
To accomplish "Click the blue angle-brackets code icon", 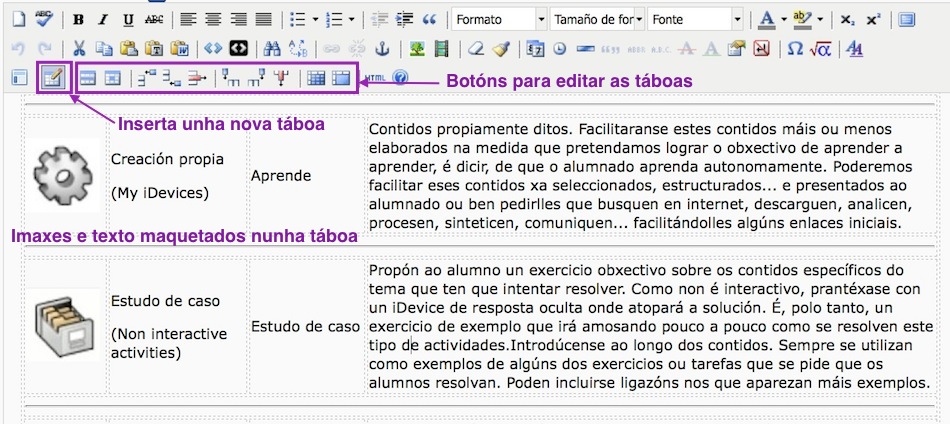I will click(213, 48).
